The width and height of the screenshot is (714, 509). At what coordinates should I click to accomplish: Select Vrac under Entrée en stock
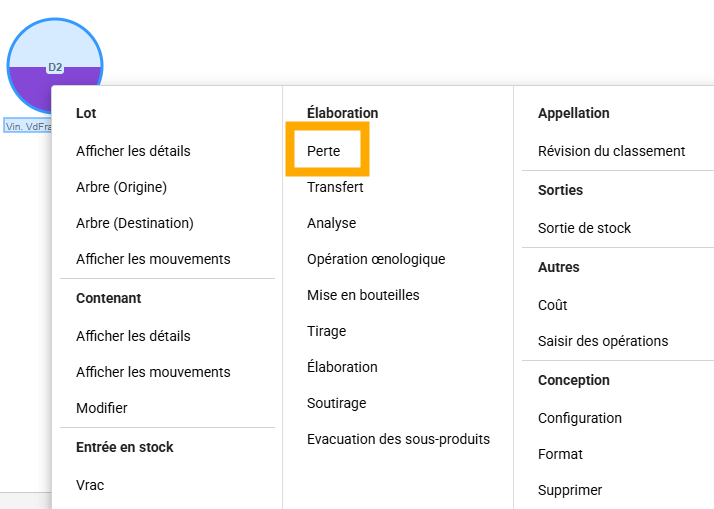pyautogui.click(x=90, y=485)
